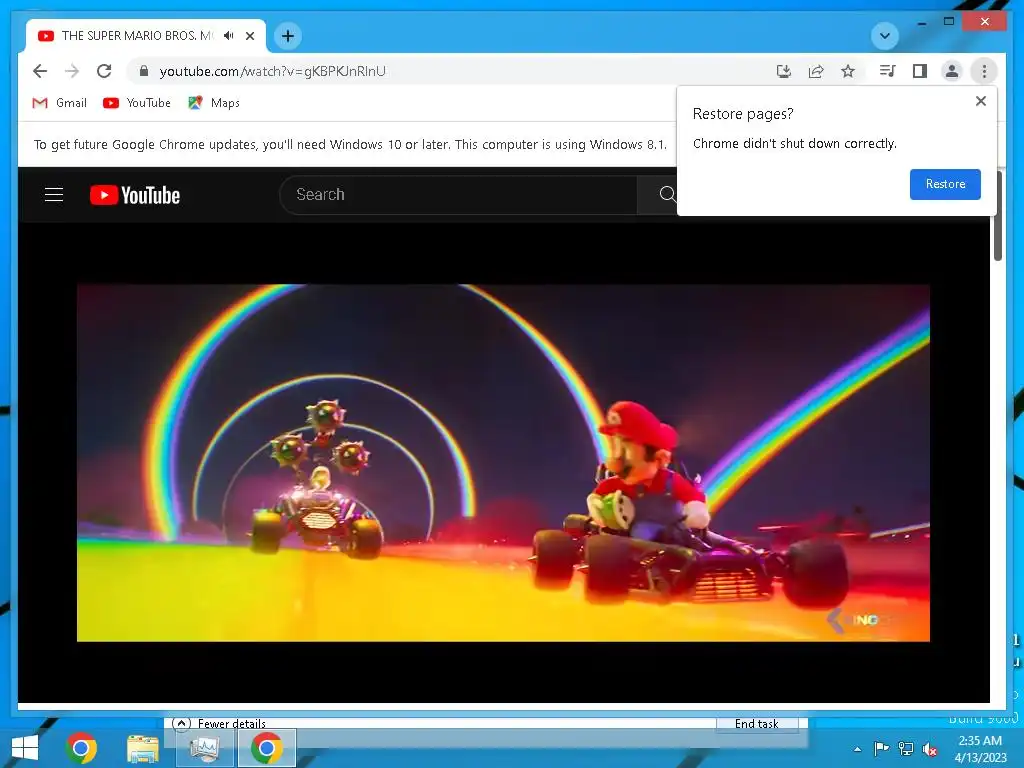This screenshot has height=768, width=1024.
Task: Open the Chrome side panel
Action: point(920,71)
